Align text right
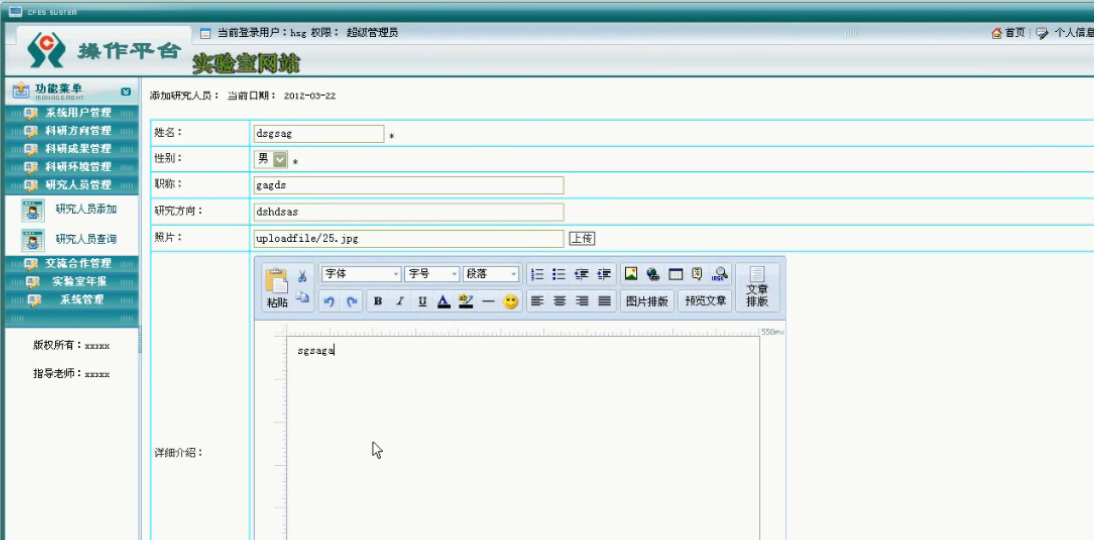Screen dimensions: 1094x540 [582, 301]
